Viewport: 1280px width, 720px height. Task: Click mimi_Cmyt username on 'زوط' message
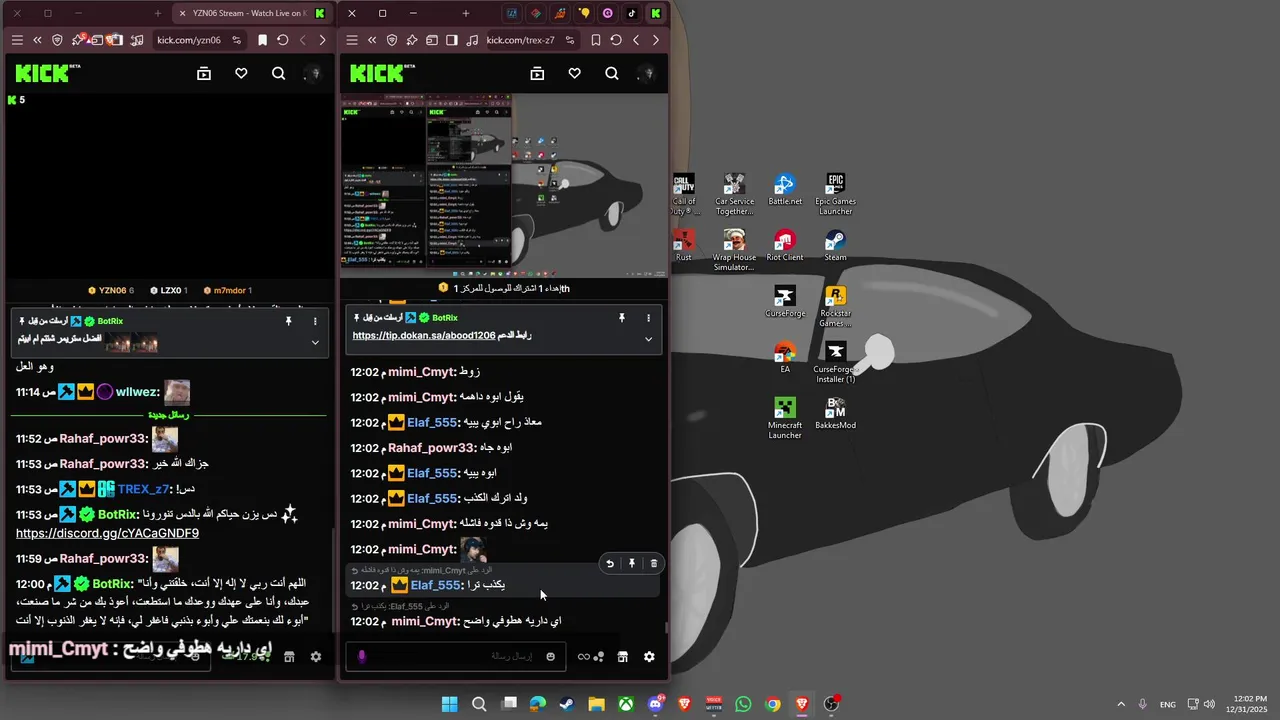pos(422,372)
